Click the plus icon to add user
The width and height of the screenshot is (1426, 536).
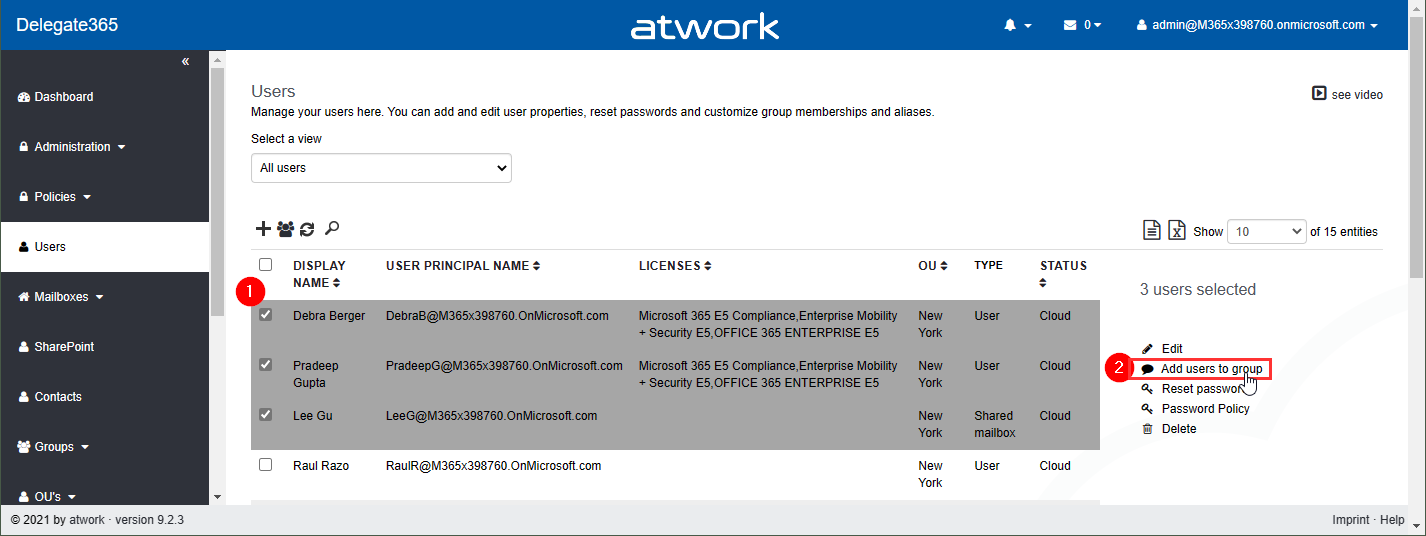(x=263, y=229)
